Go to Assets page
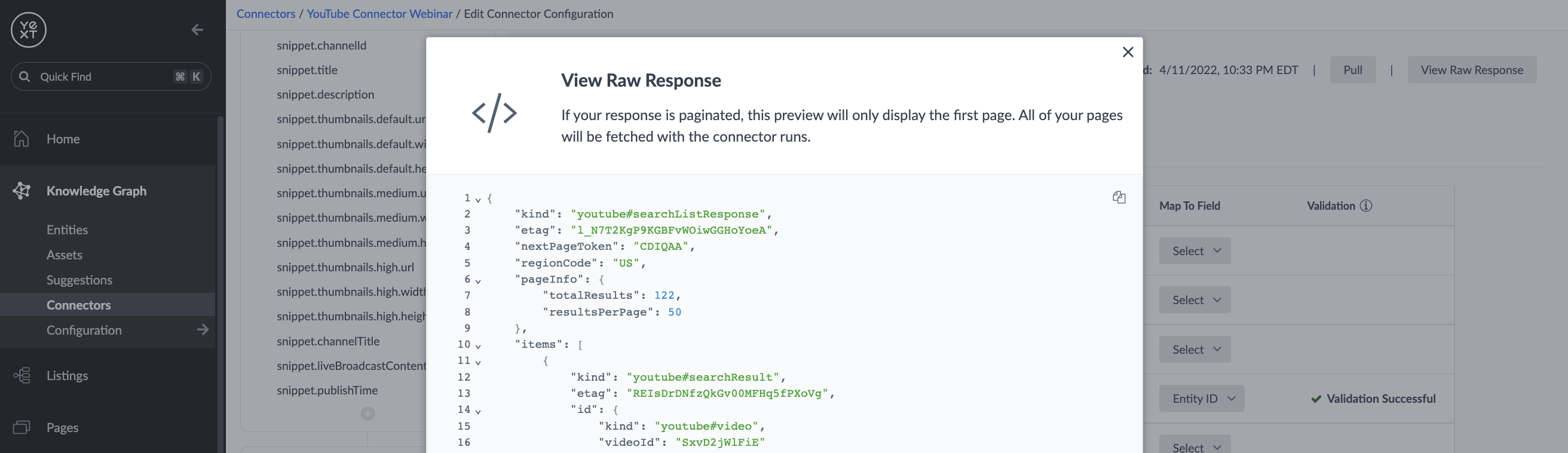Viewport: 1568px width, 453px height. pyautogui.click(x=65, y=255)
